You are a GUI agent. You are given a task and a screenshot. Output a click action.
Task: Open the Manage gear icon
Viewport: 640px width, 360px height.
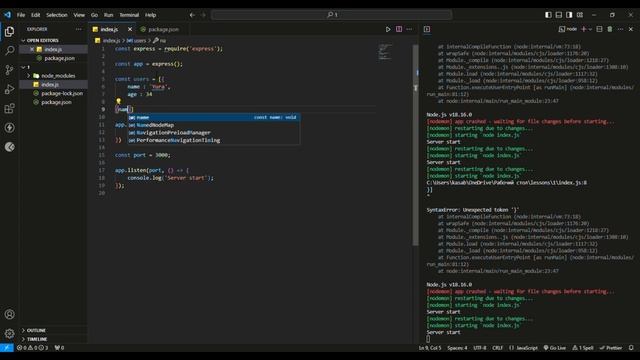(9, 333)
